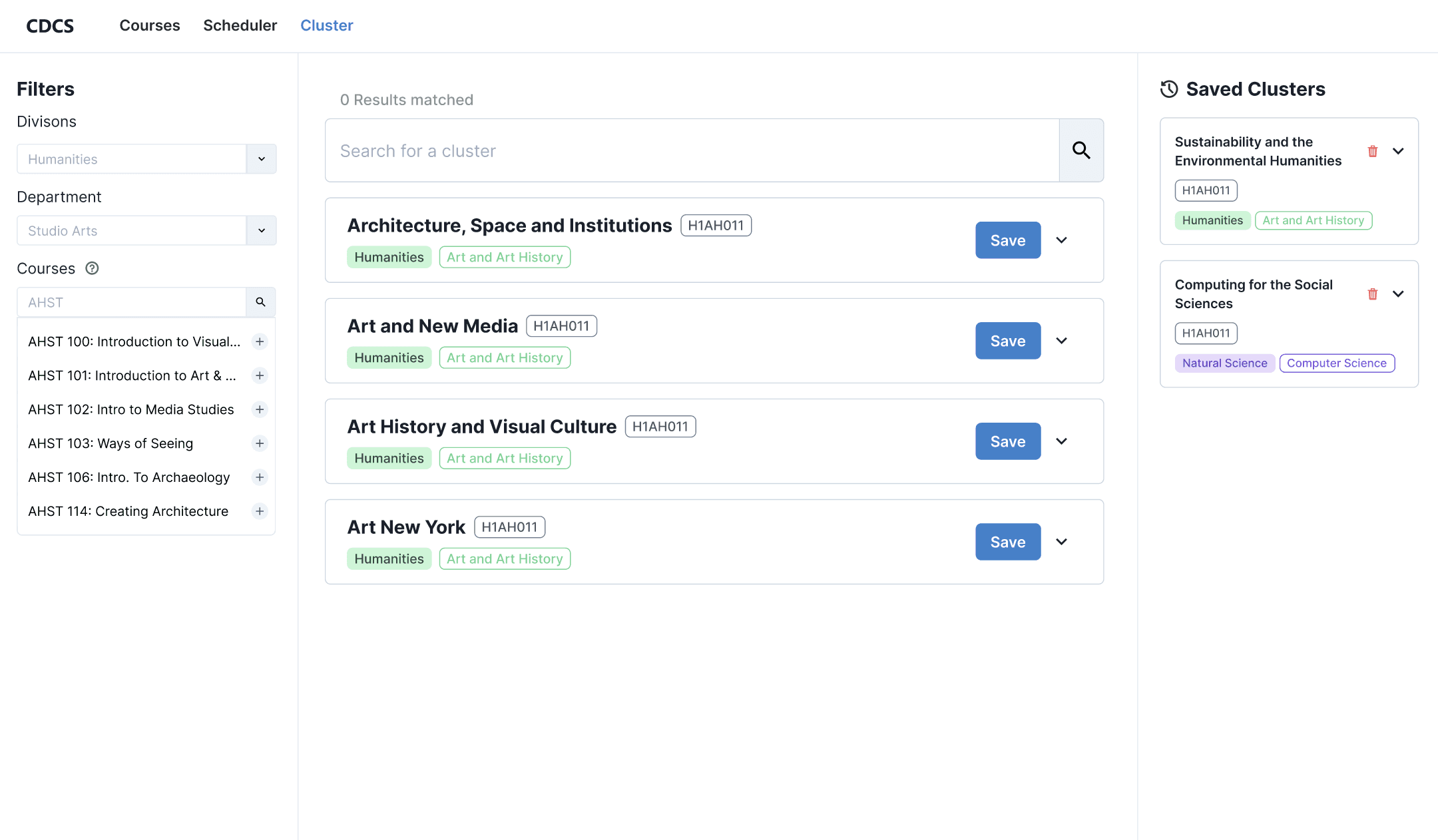Open the Department Studio Arts dropdown

pos(261,230)
